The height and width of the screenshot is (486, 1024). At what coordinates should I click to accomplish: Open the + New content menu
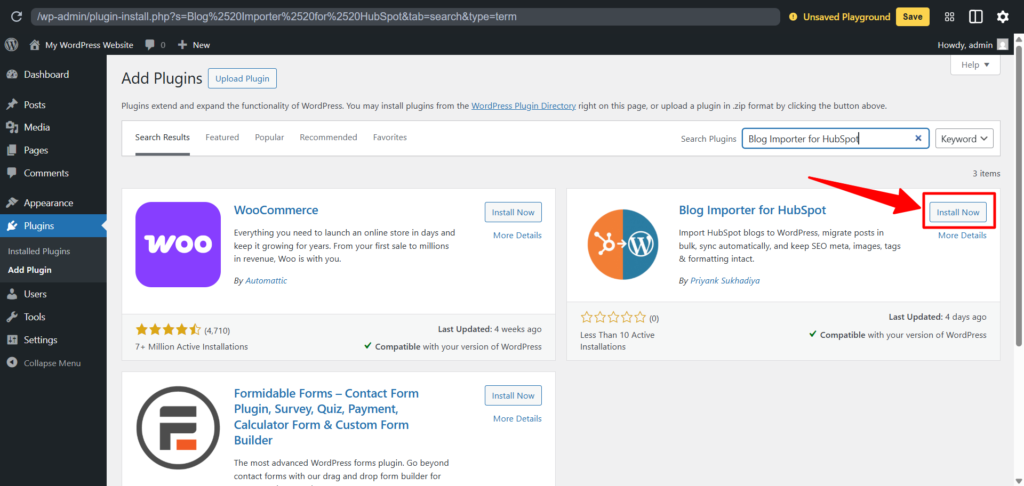[194, 45]
